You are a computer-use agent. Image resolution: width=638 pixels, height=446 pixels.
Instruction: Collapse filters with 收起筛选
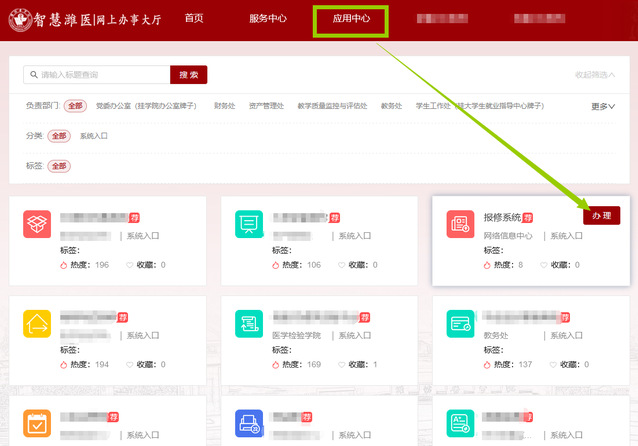click(594, 75)
